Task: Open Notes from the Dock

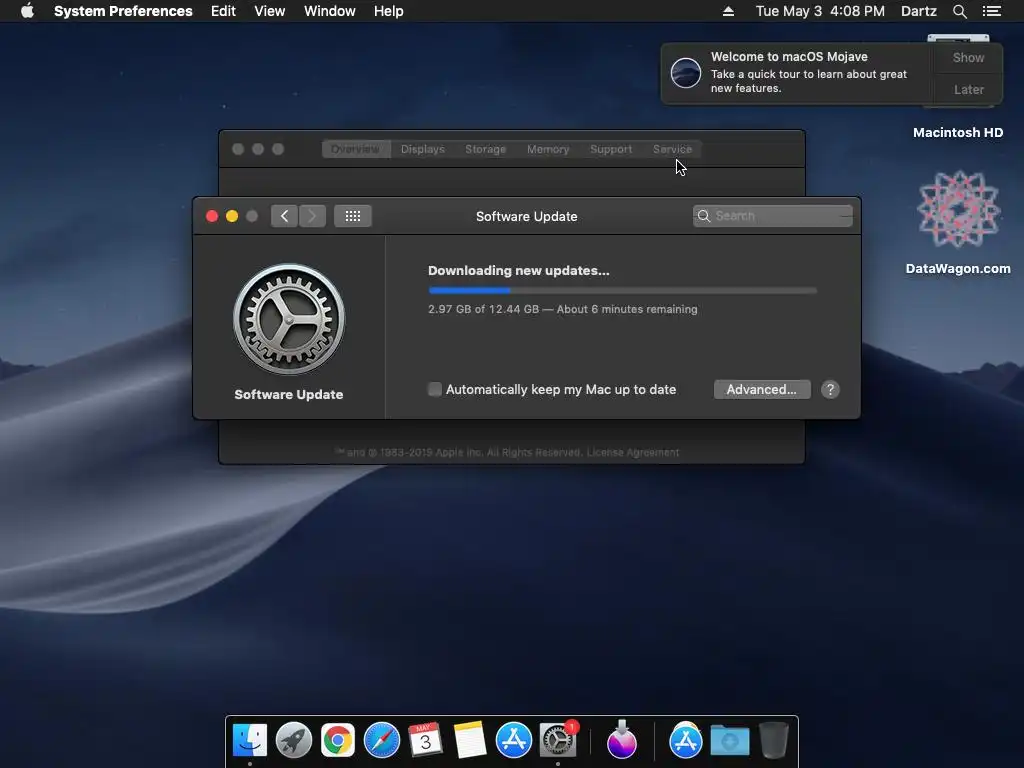Action: point(470,741)
